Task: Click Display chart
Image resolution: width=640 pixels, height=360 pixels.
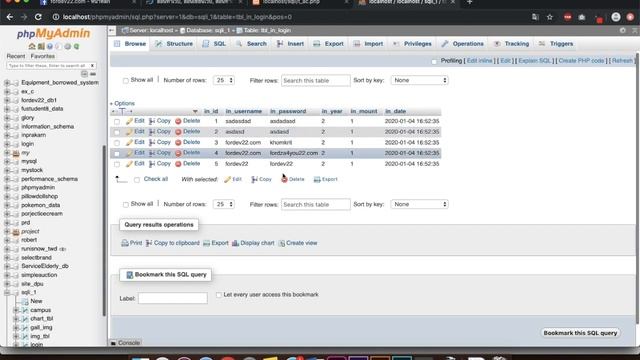Action: [x=253, y=243]
